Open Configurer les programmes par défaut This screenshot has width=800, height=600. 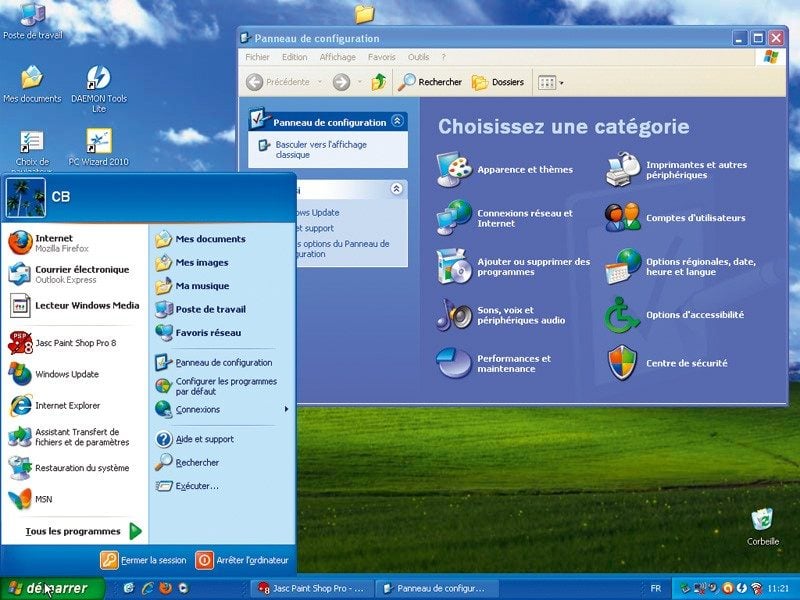[222, 386]
